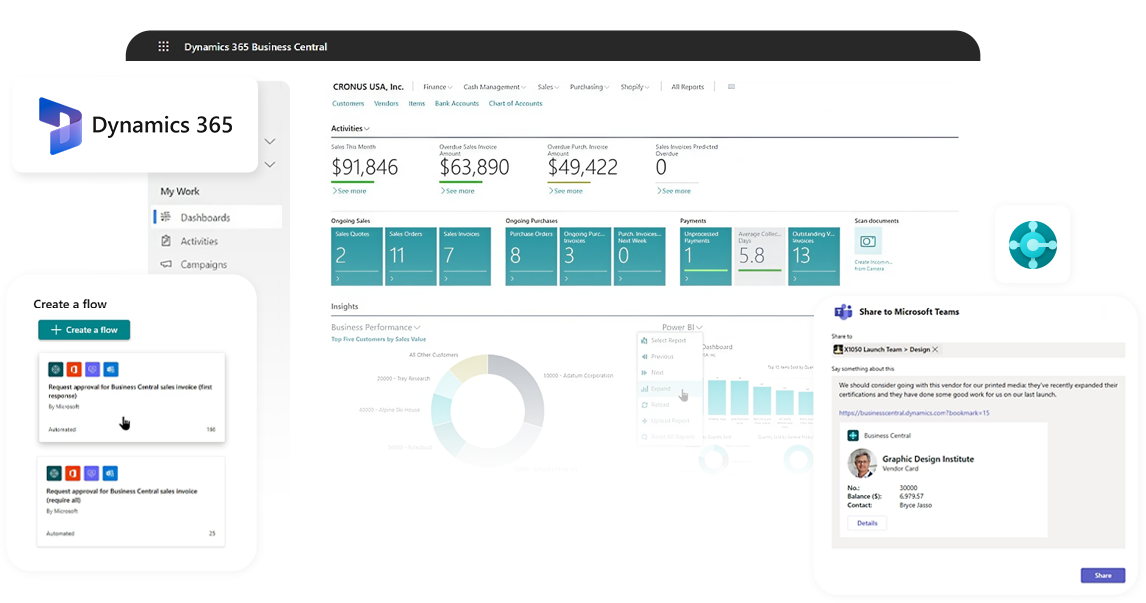Click the Top Five Customers by Sales Value link

click(379, 339)
